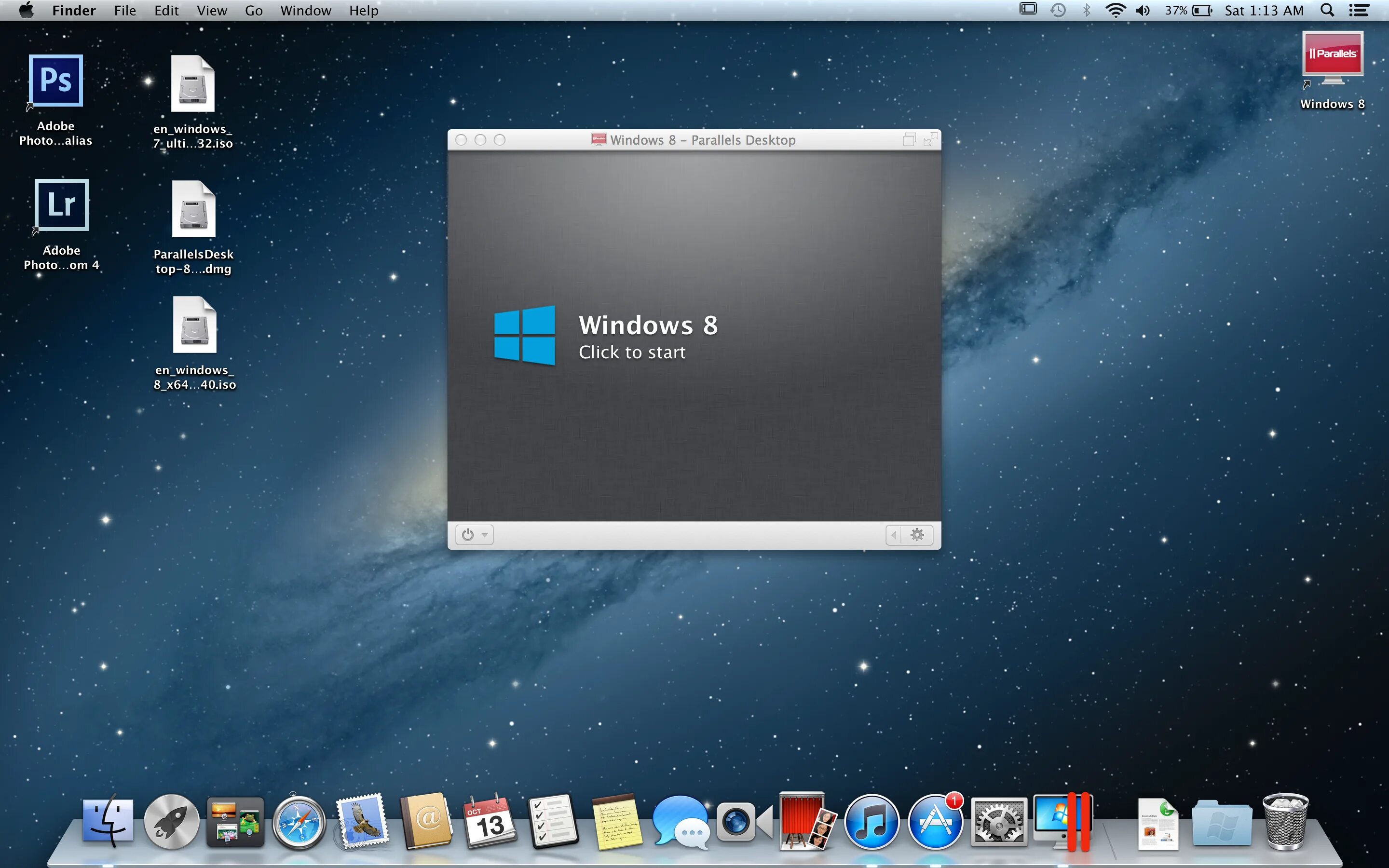Open the power button in Parallels window
This screenshot has height=868, width=1389.
coord(468,535)
